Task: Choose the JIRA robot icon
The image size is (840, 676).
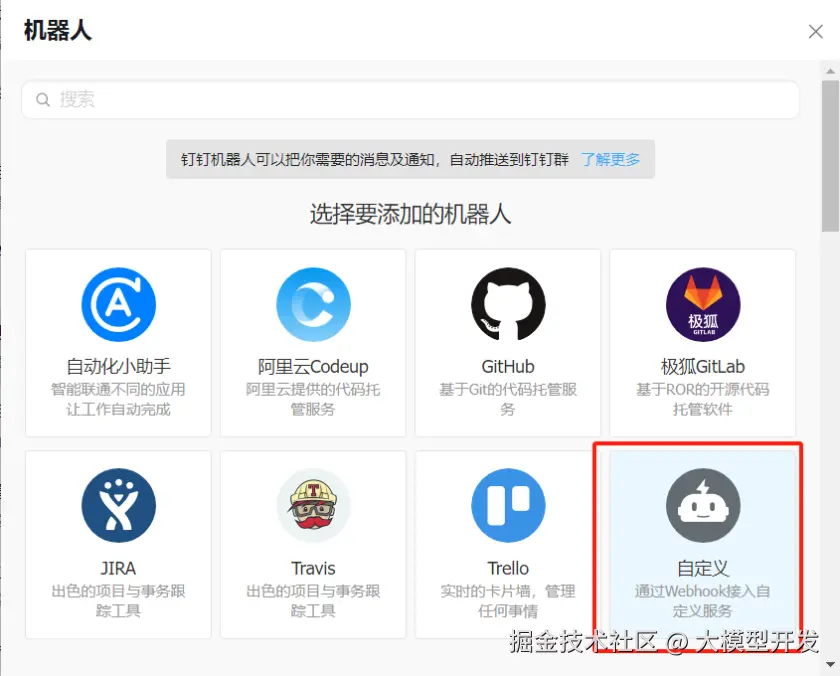Action: tap(118, 505)
